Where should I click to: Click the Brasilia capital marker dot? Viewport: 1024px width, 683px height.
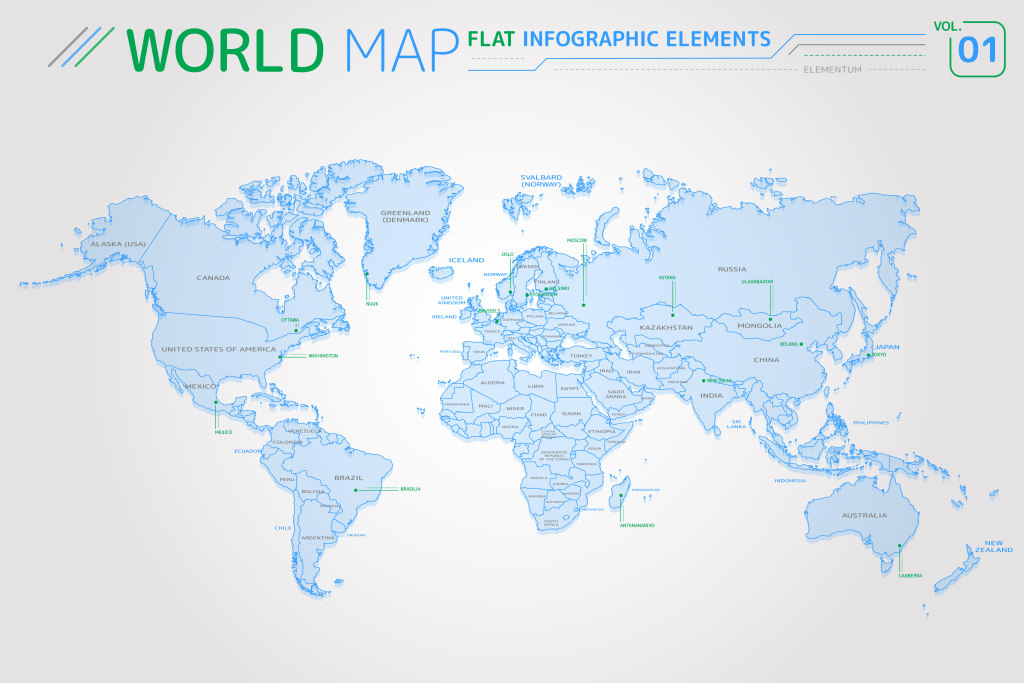click(x=358, y=489)
